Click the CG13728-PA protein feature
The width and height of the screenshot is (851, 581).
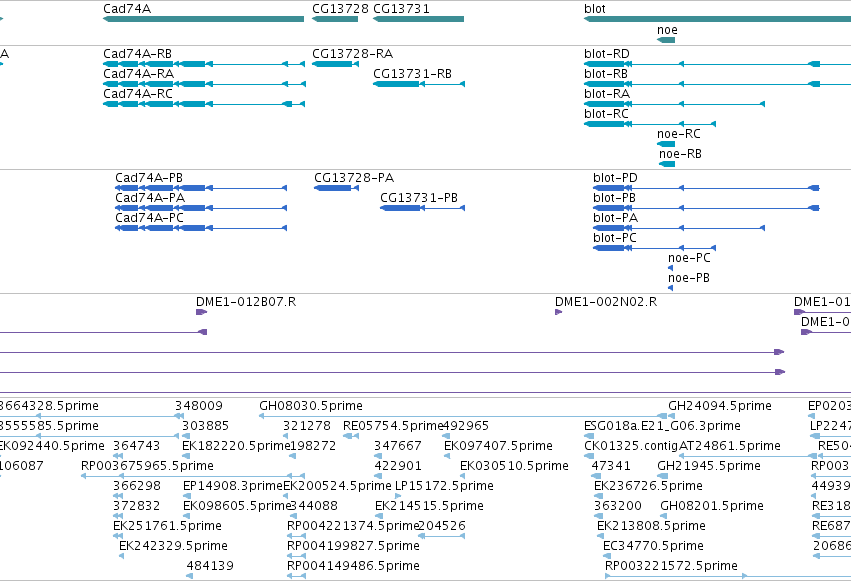coord(336,188)
